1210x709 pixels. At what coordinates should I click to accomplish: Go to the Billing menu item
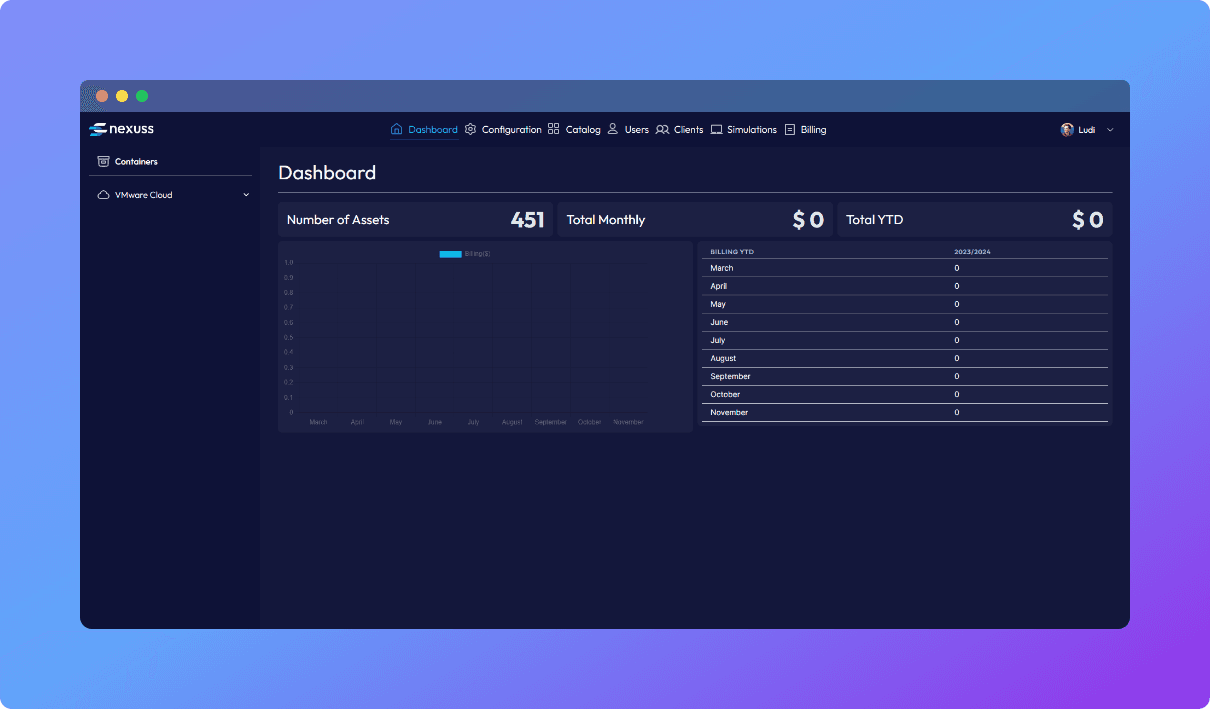813,130
